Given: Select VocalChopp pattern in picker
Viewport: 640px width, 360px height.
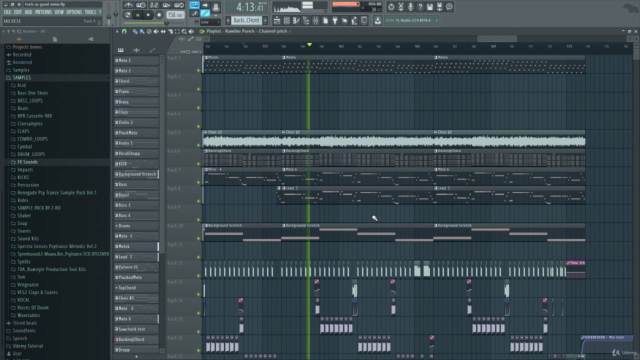Looking at the screenshot, I should tap(136, 153).
